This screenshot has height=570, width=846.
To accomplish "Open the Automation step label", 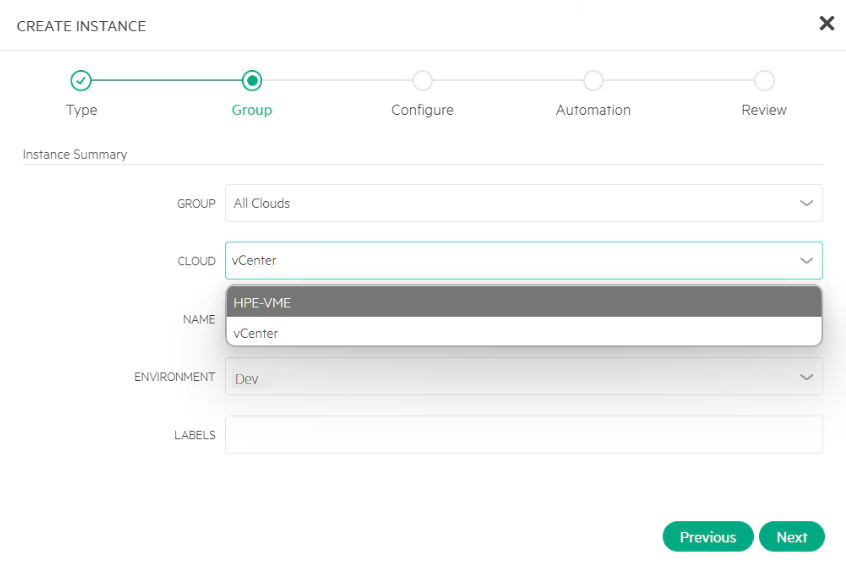I will click(593, 110).
